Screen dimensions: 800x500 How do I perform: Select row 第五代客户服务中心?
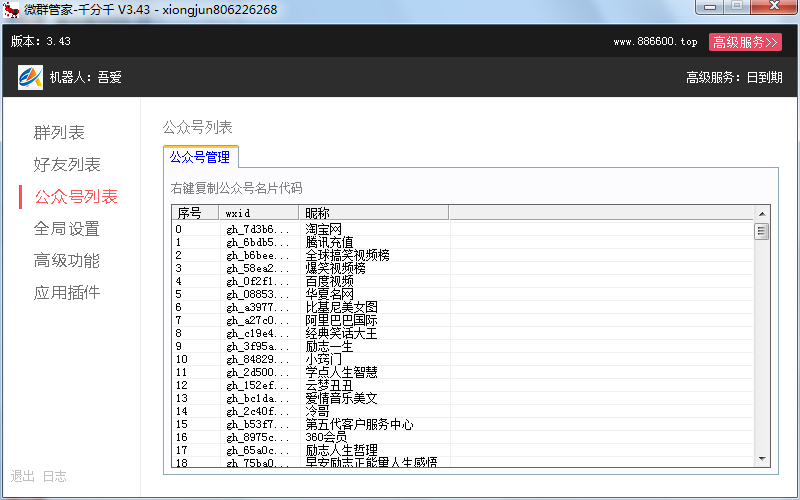tap(463, 424)
